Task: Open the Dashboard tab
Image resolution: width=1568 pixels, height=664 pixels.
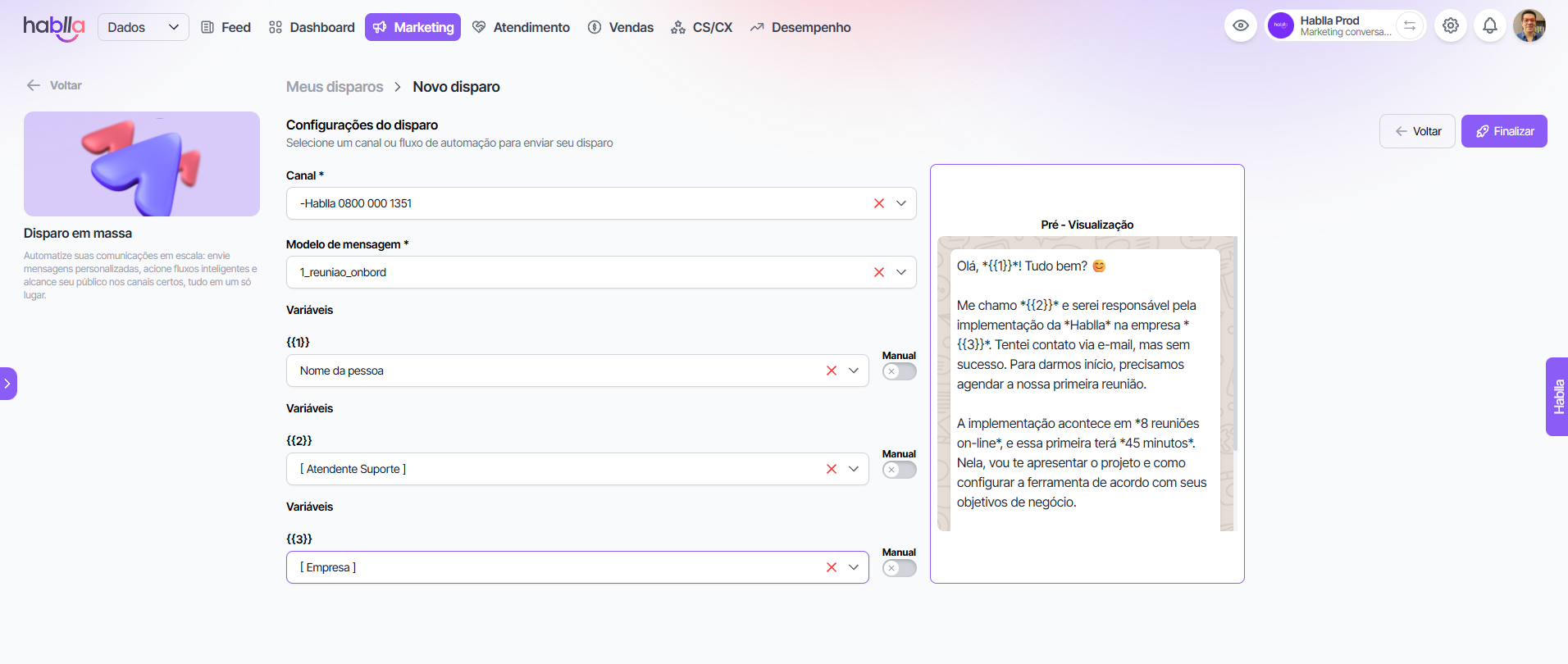Action: click(312, 27)
